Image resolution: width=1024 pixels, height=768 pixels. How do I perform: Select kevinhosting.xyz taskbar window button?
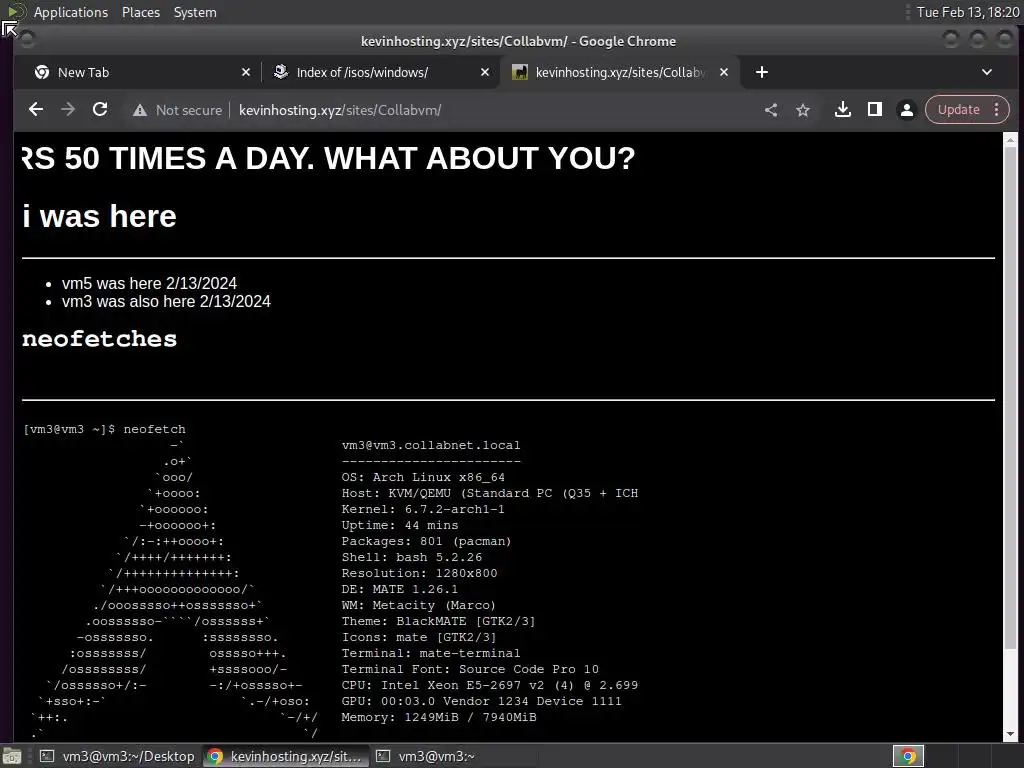point(285,756)
